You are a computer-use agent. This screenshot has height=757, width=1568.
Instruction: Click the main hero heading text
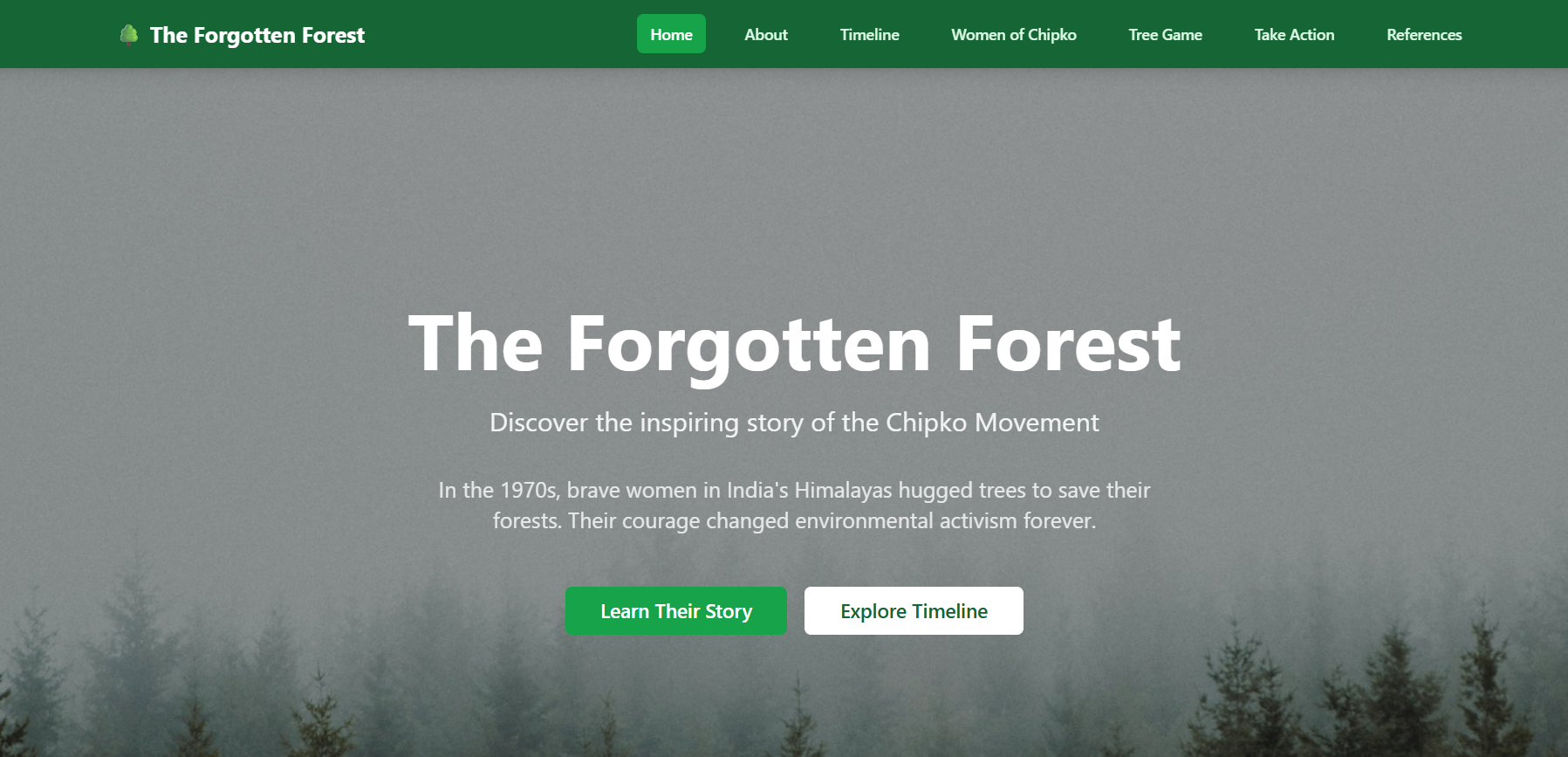coord(794,344)
